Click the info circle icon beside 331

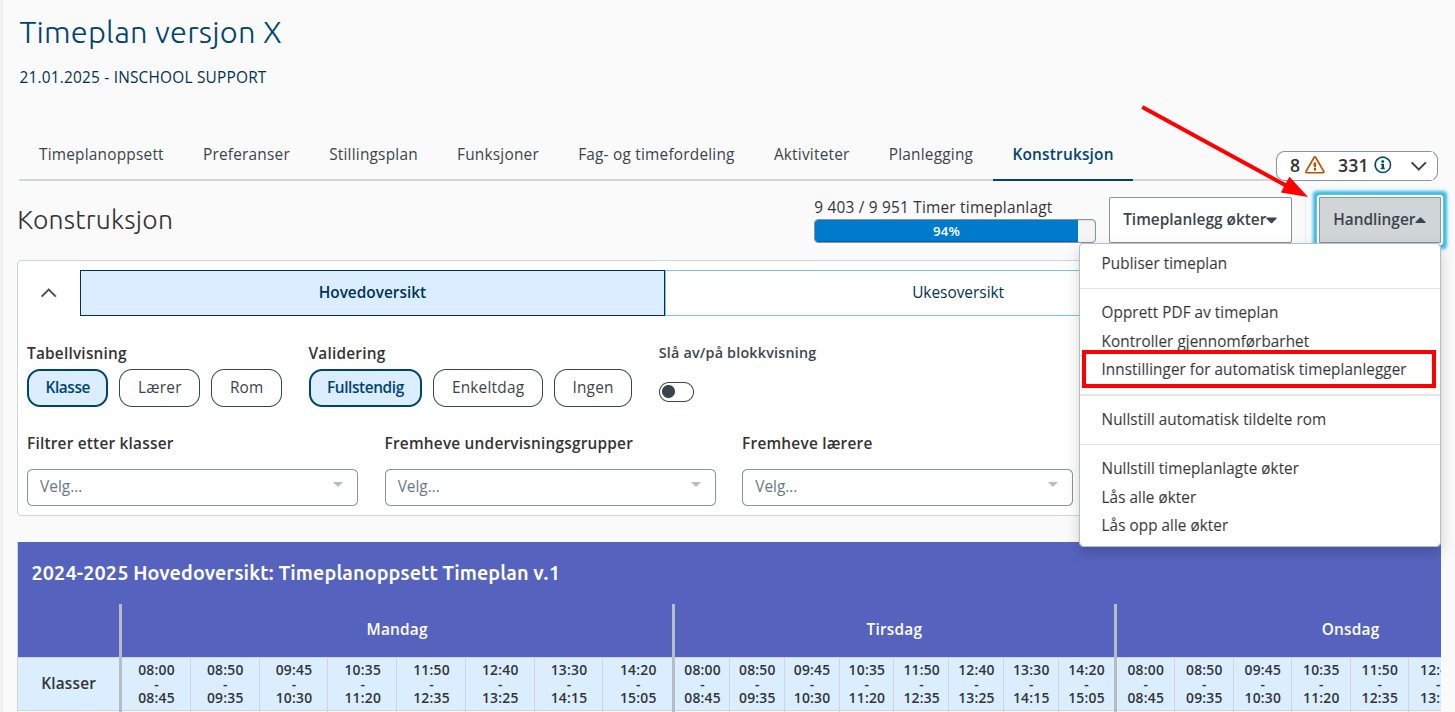pyautogui.click(x=1383, y=166)
